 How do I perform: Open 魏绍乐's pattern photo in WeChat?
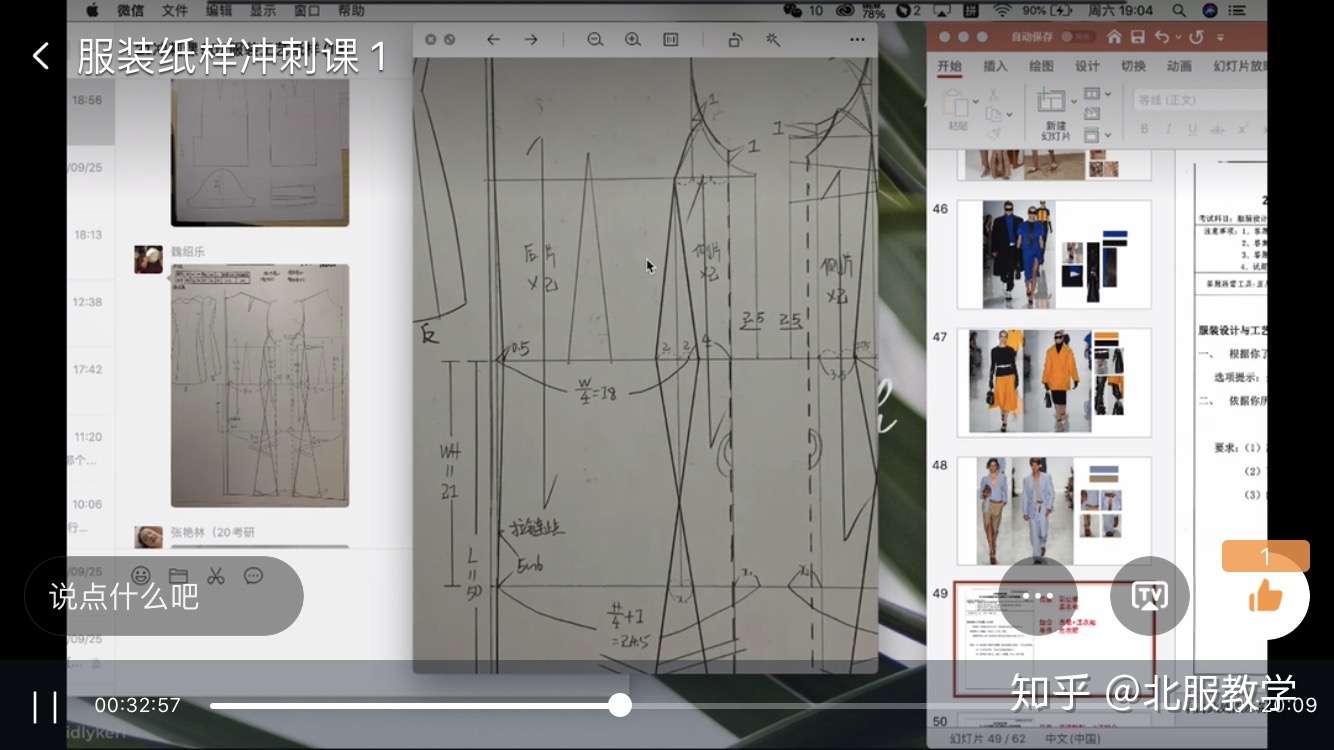260,385
